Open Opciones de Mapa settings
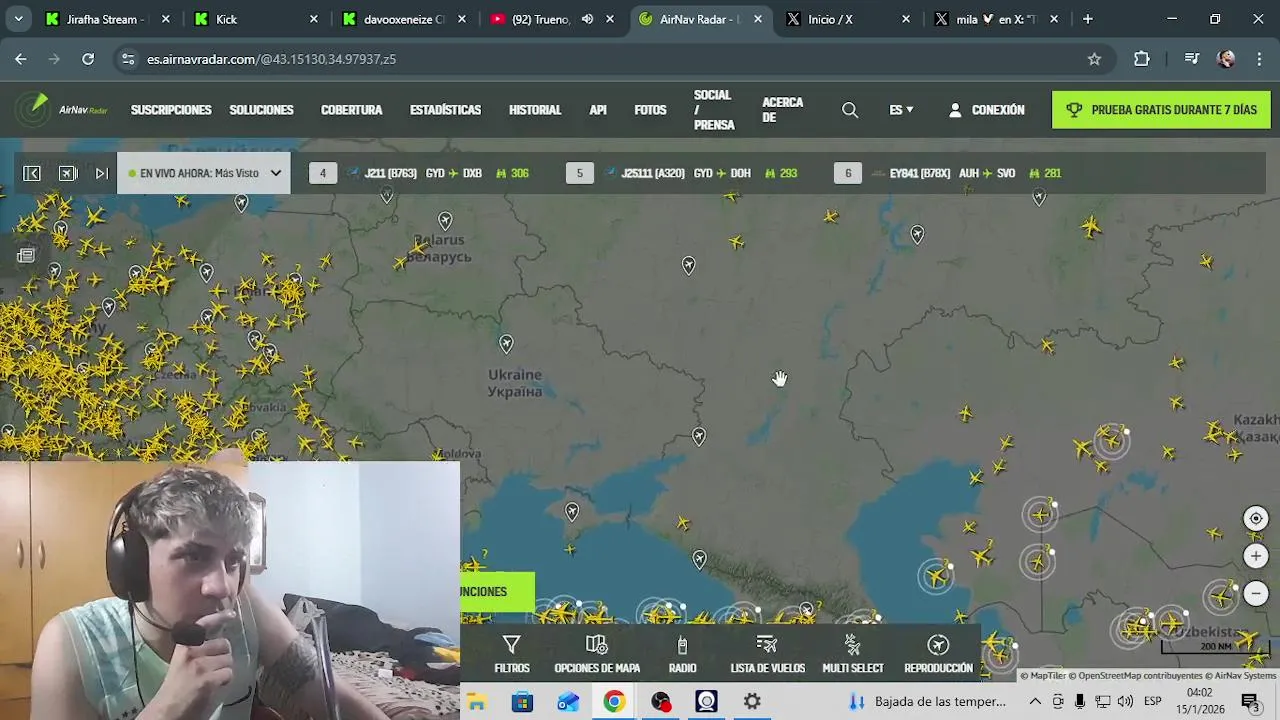This screenshot has width=1280, height=720. (x=597, y=654)
